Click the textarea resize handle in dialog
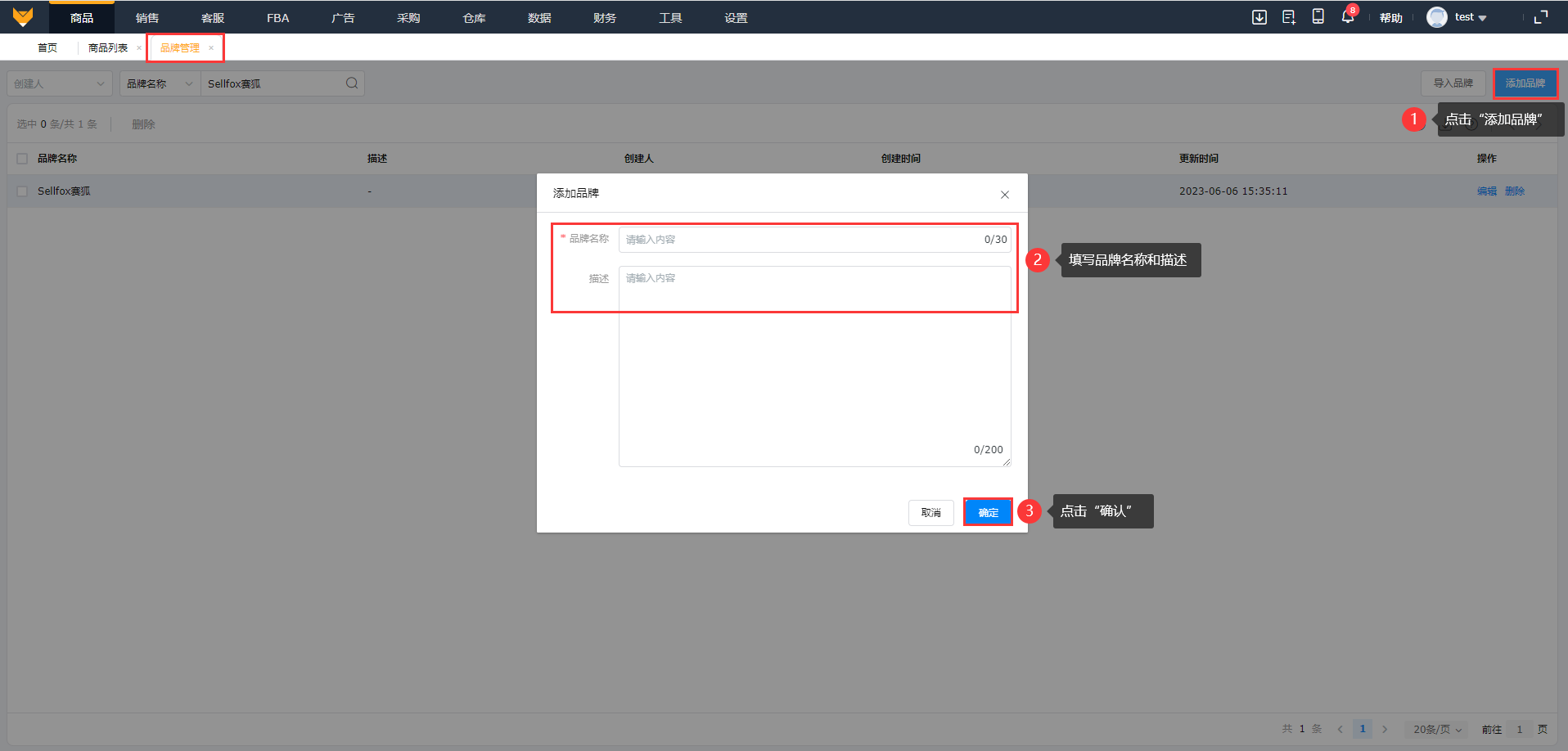Viewport: 1568px width, 751px height. coord(1007,462)
